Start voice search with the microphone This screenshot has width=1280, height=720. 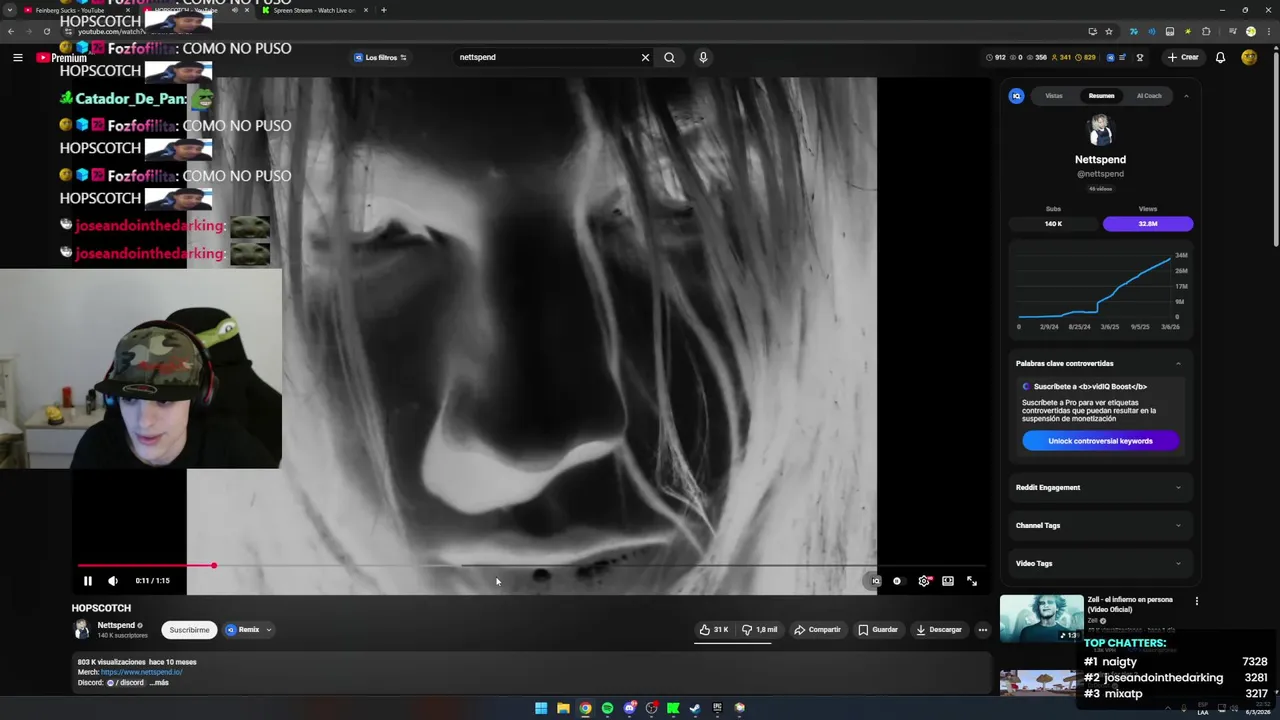[703, 57]
